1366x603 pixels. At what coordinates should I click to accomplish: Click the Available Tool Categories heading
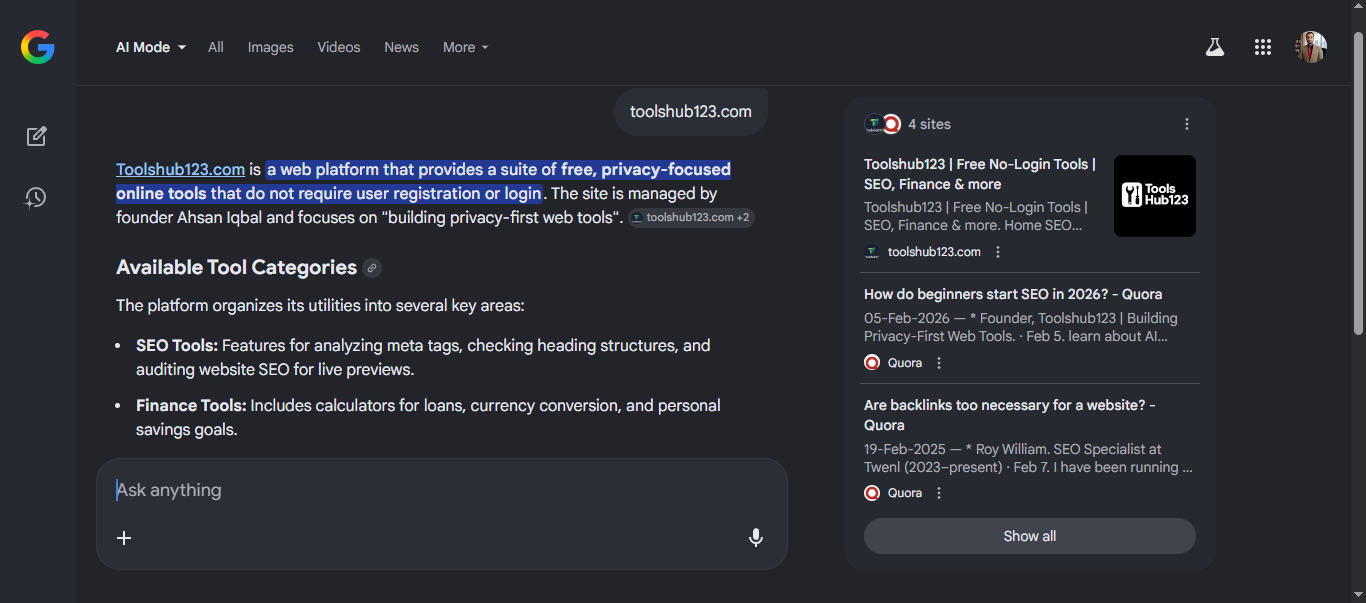tap(236, 267)
